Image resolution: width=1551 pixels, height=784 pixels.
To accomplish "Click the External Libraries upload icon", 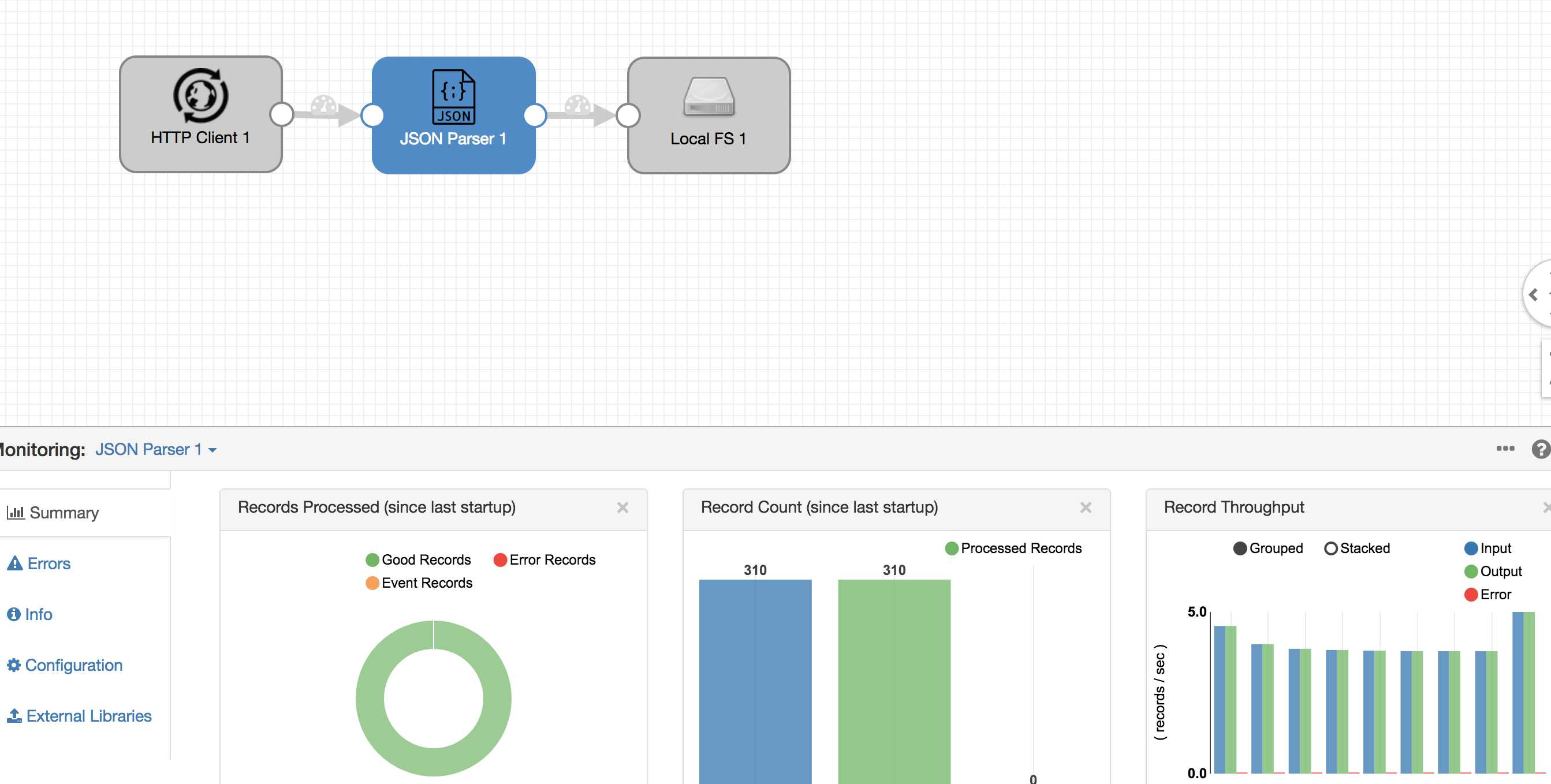I will click(x=14, y=715).
